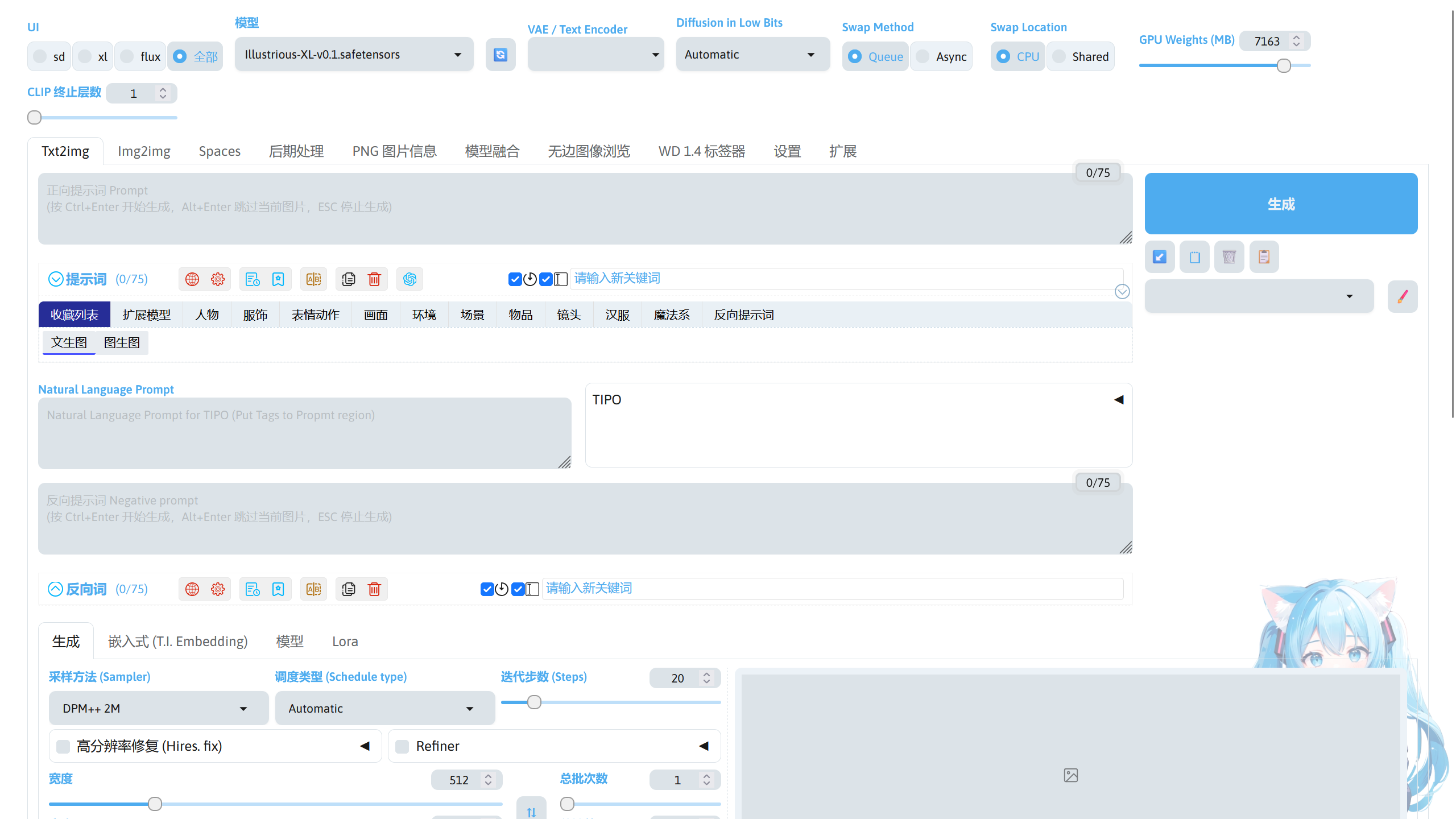Click the red trash icon in 提示词 toolbar
The height and width of the screenshot is (819, 1456).
(x=374, y=279)
